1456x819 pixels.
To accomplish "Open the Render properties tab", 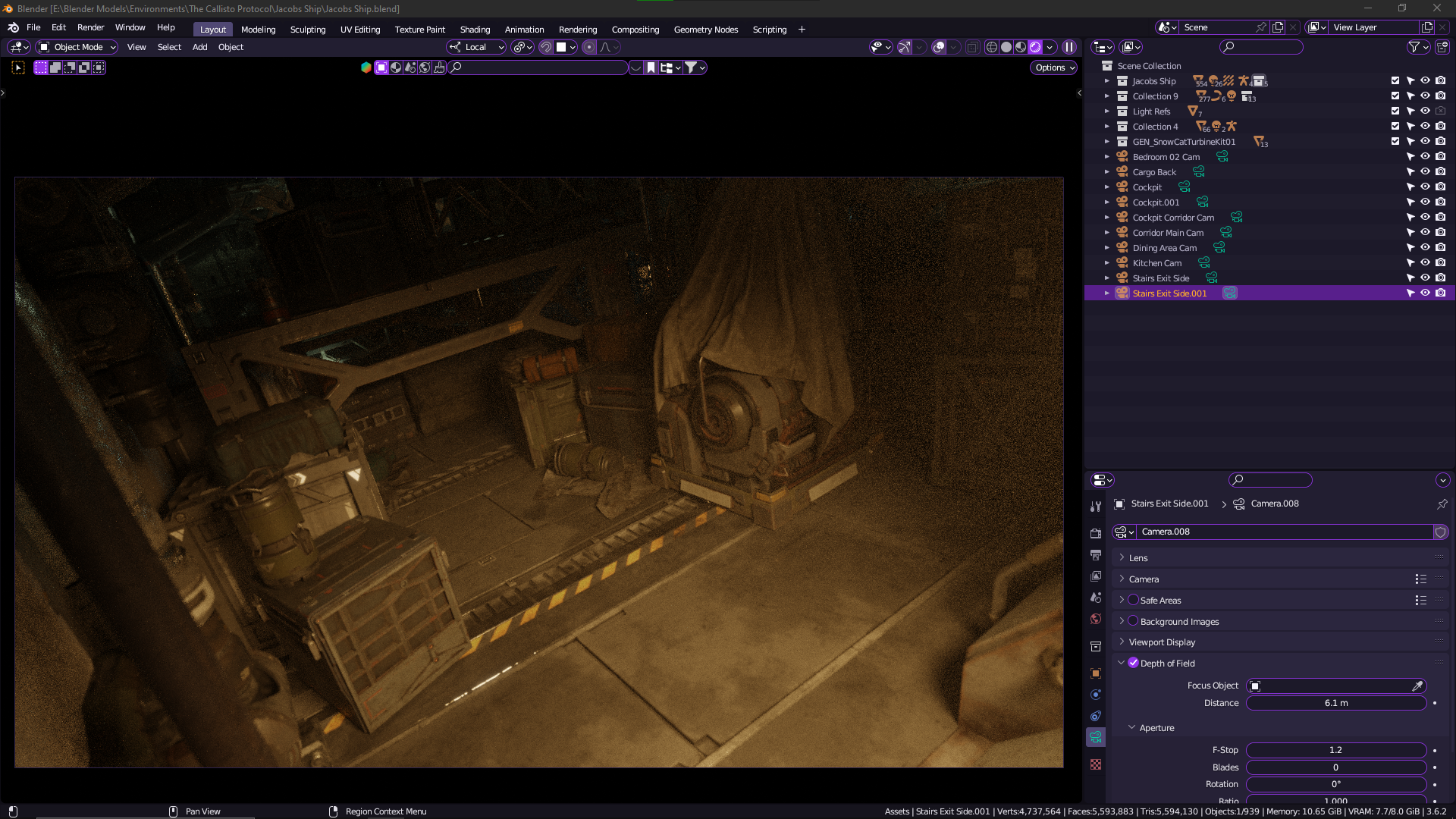I will click(1096, 534).
